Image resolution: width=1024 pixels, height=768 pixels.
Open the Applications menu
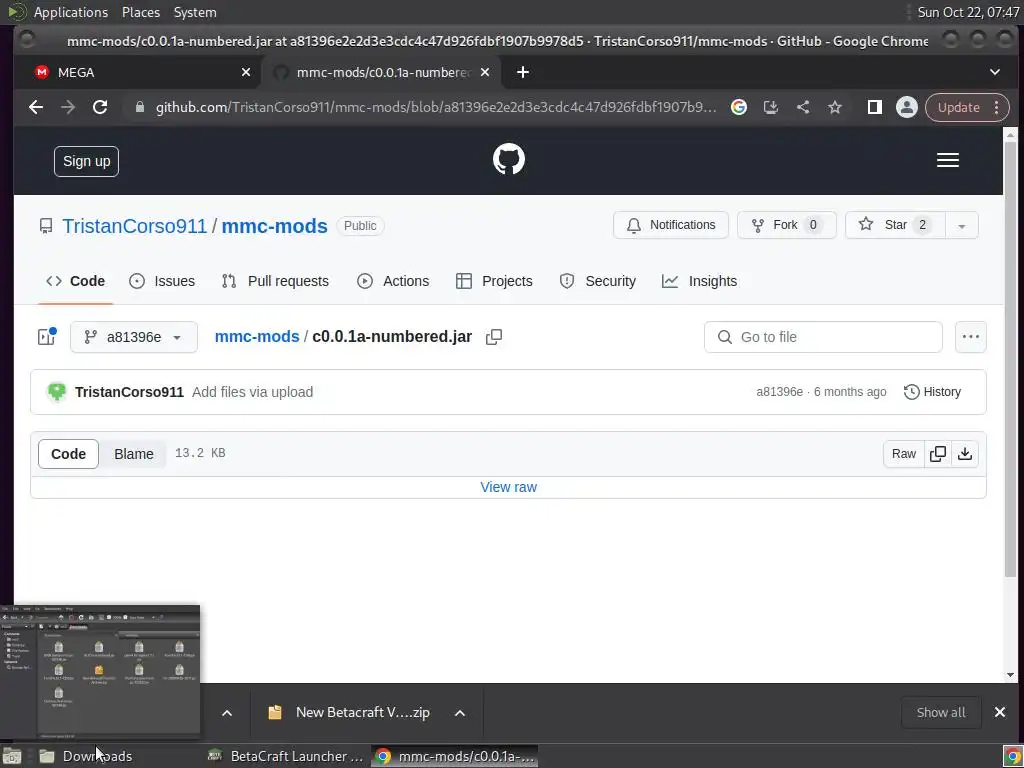click(x=71, y=12)
